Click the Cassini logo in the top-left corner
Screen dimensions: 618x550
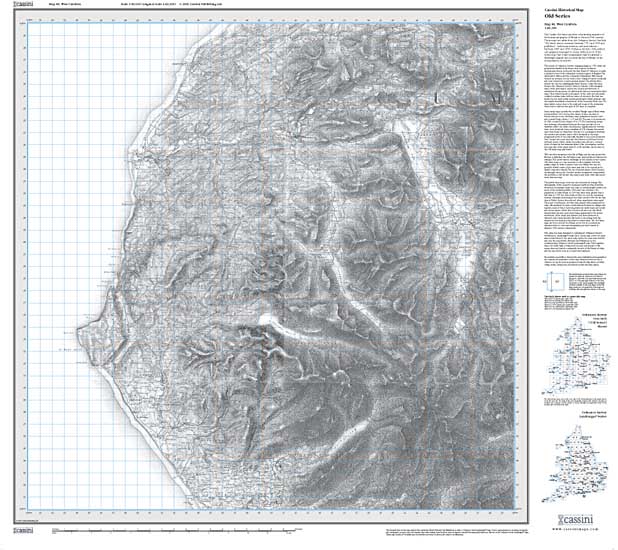click(x=12, y=9)
